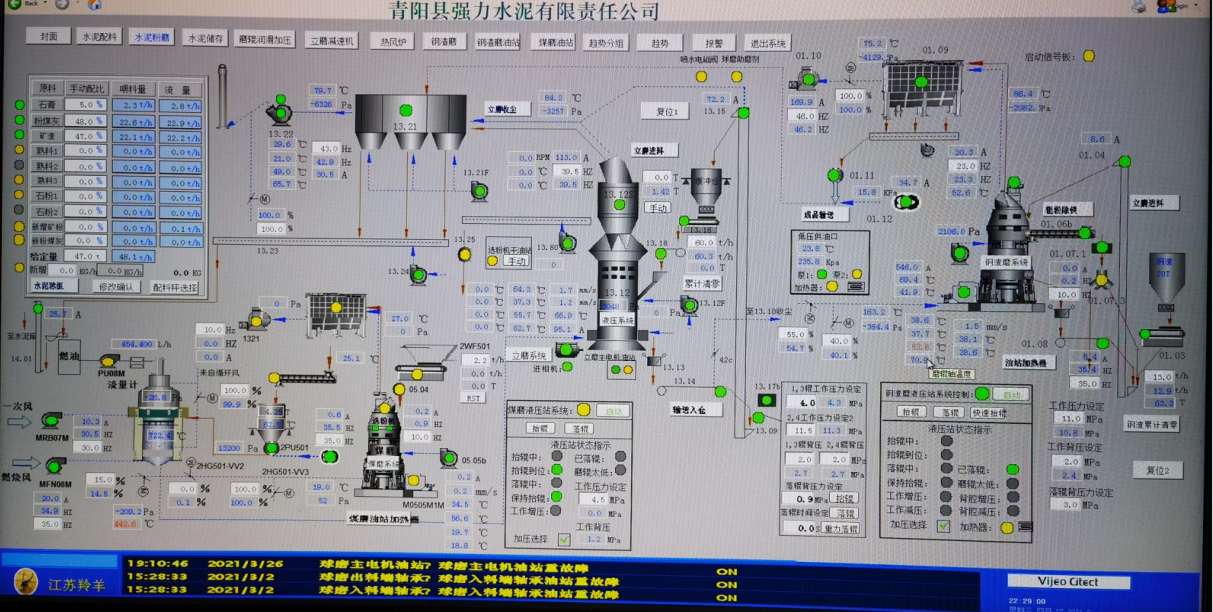Toggle the 矿渣 feeder status light
Screen dimensions: 1213x612
[19, 135]
